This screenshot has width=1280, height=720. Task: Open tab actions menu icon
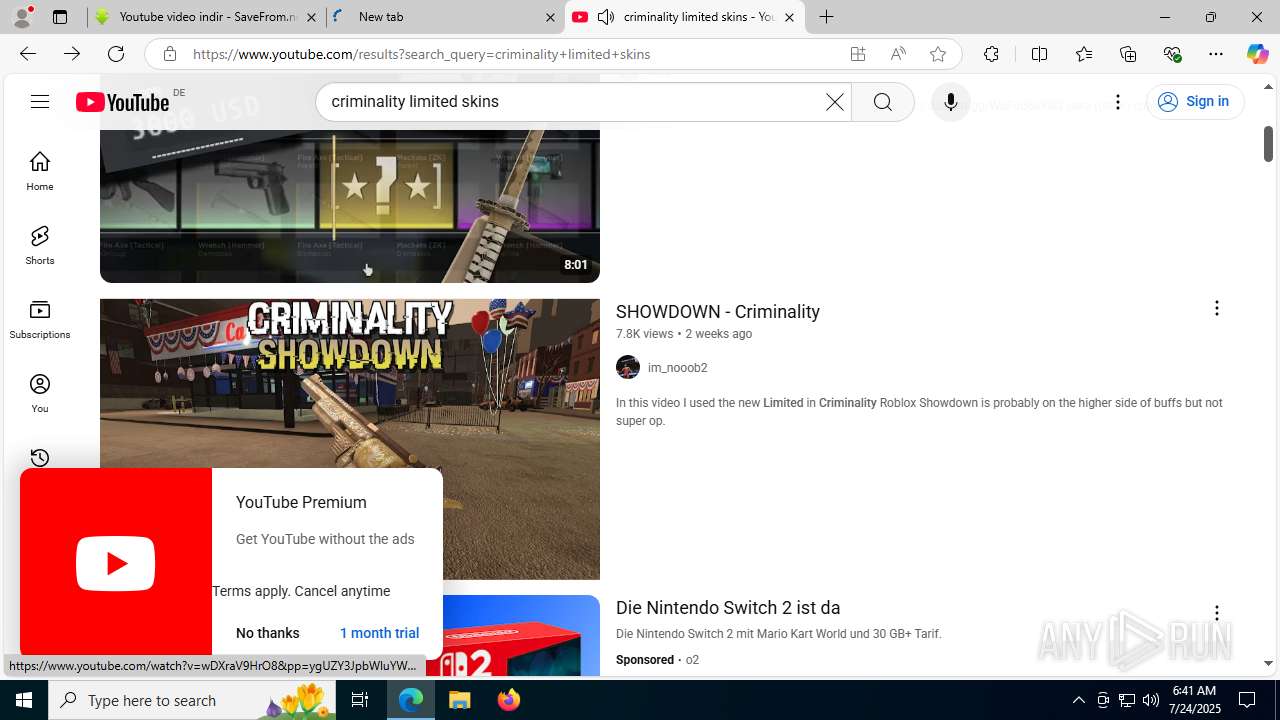(x=60, y=17)
